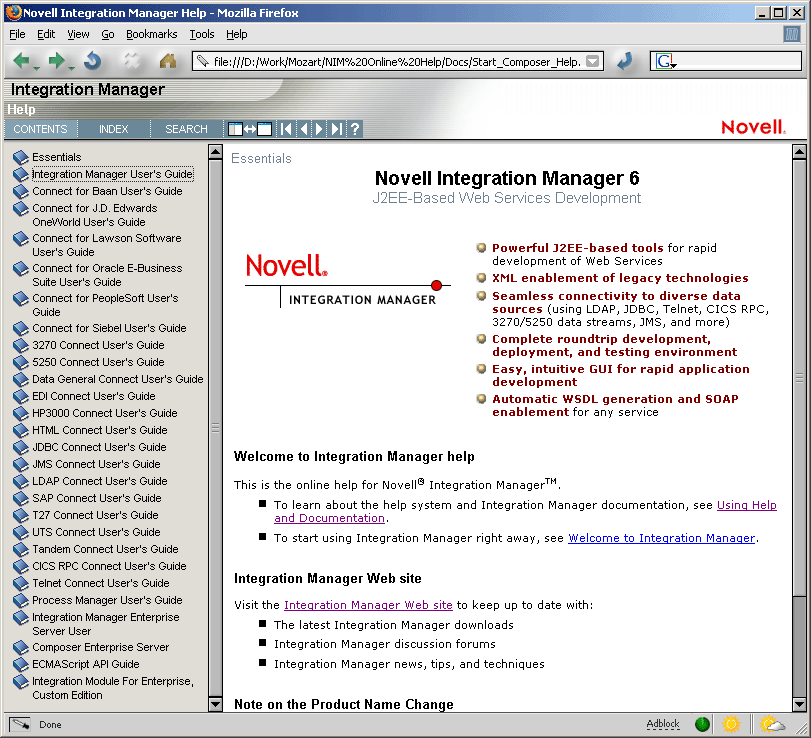
Task: Click contents pane scrollbar down arrow
Action: (x=215, y=704)
